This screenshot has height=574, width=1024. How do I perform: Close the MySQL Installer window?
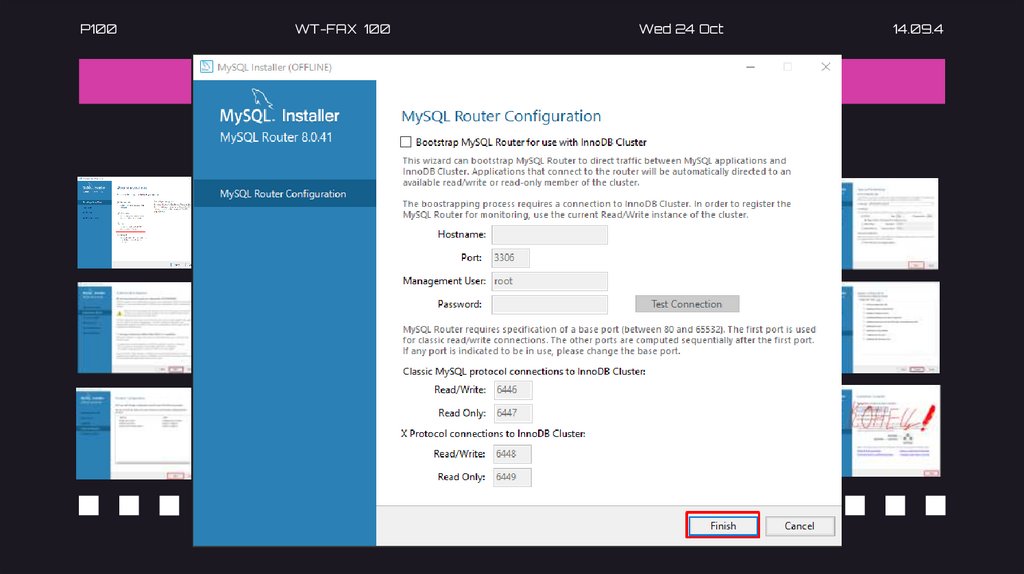[825, 67]
